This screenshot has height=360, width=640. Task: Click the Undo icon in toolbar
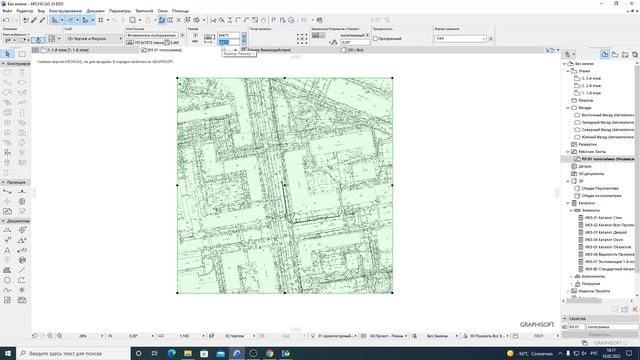(6, 20)
